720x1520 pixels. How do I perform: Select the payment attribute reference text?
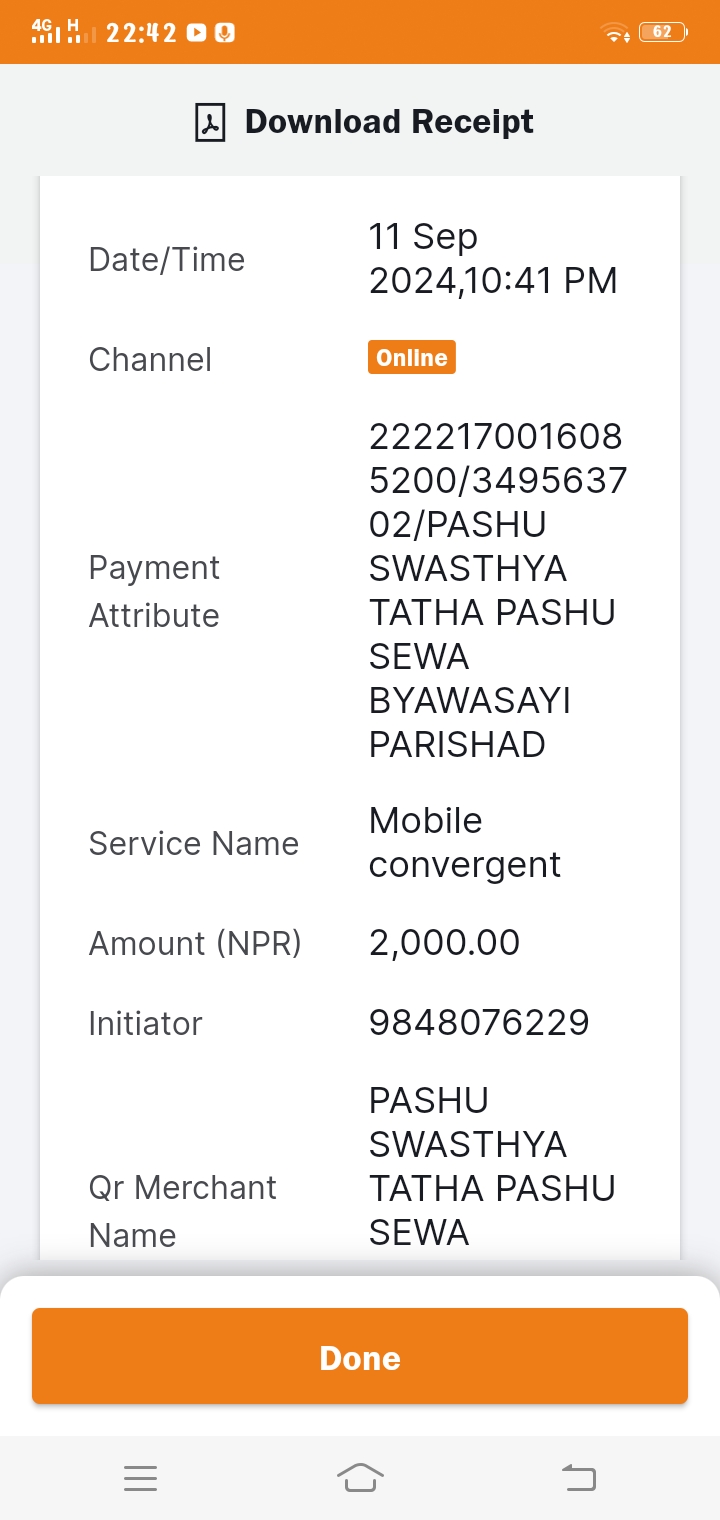[x=498, y=590]
